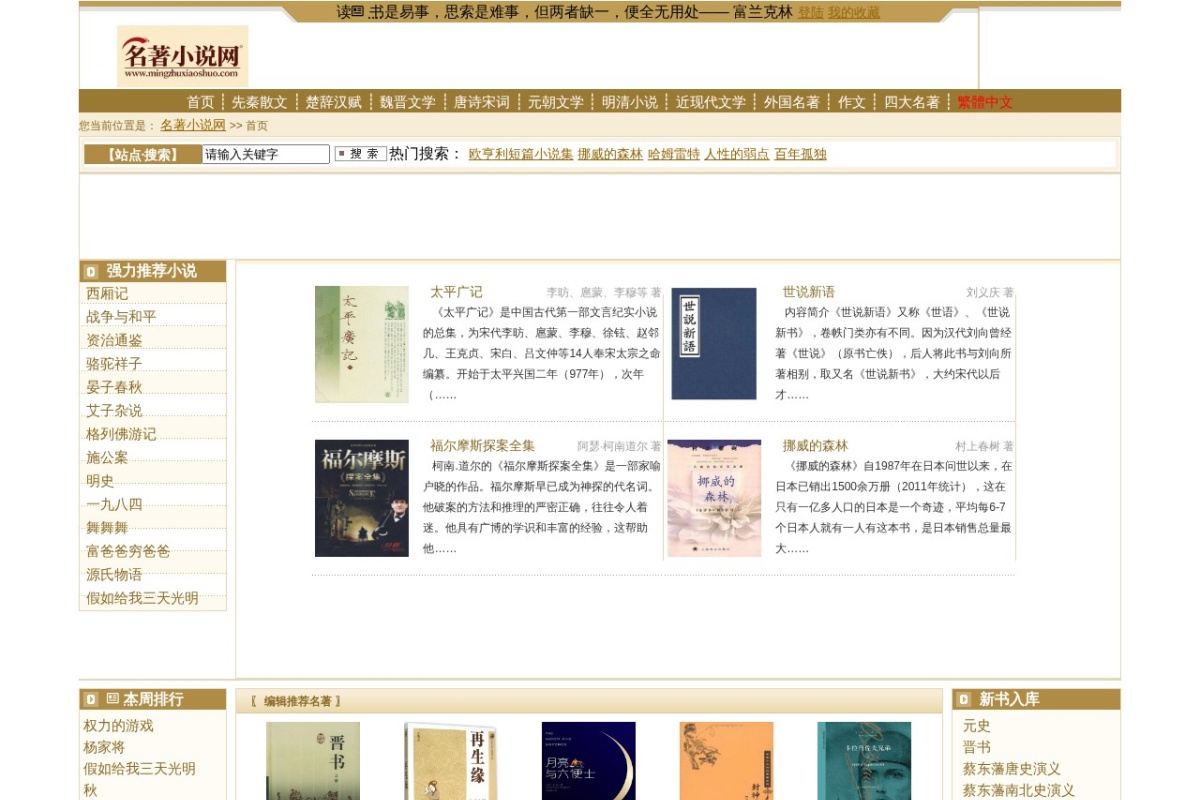The image size is (1200, 800).
Task: Open 杨家将 in weekly ranking
Action: click(104, 748)
